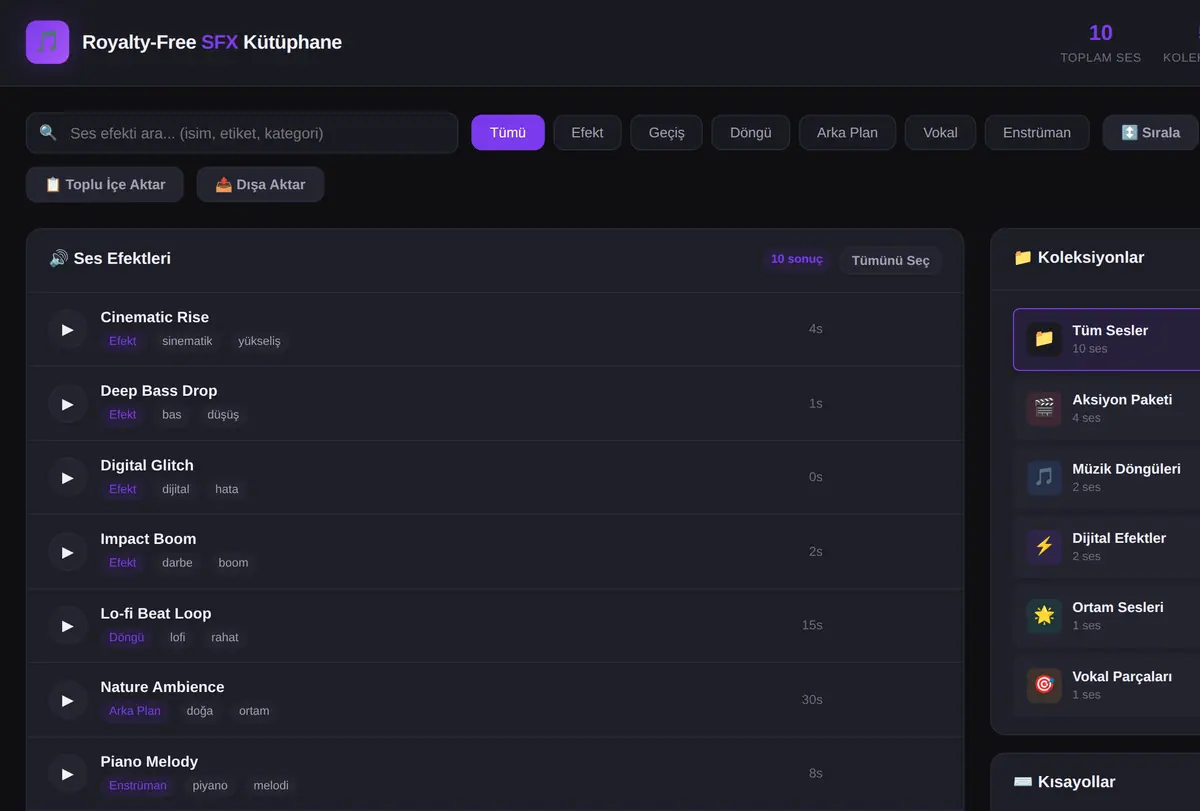Select the Geçiş filter
The width and height of the screenshot is (1200, 811).
667,133
